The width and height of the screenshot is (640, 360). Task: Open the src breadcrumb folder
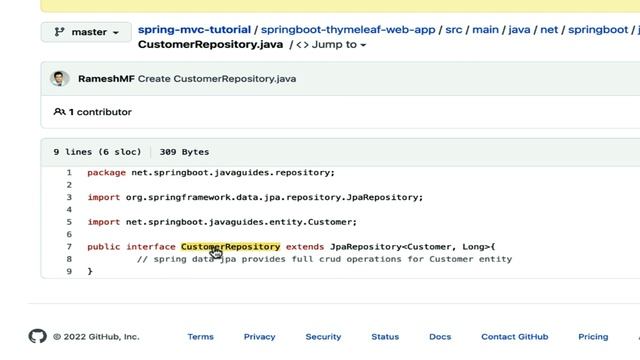pos(453,30)
